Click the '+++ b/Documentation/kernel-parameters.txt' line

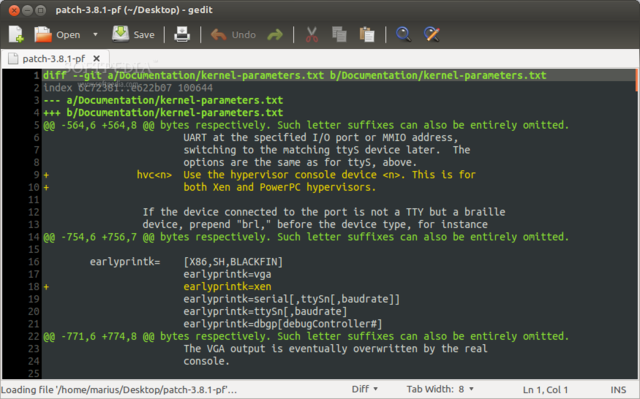tap(163, 113)
